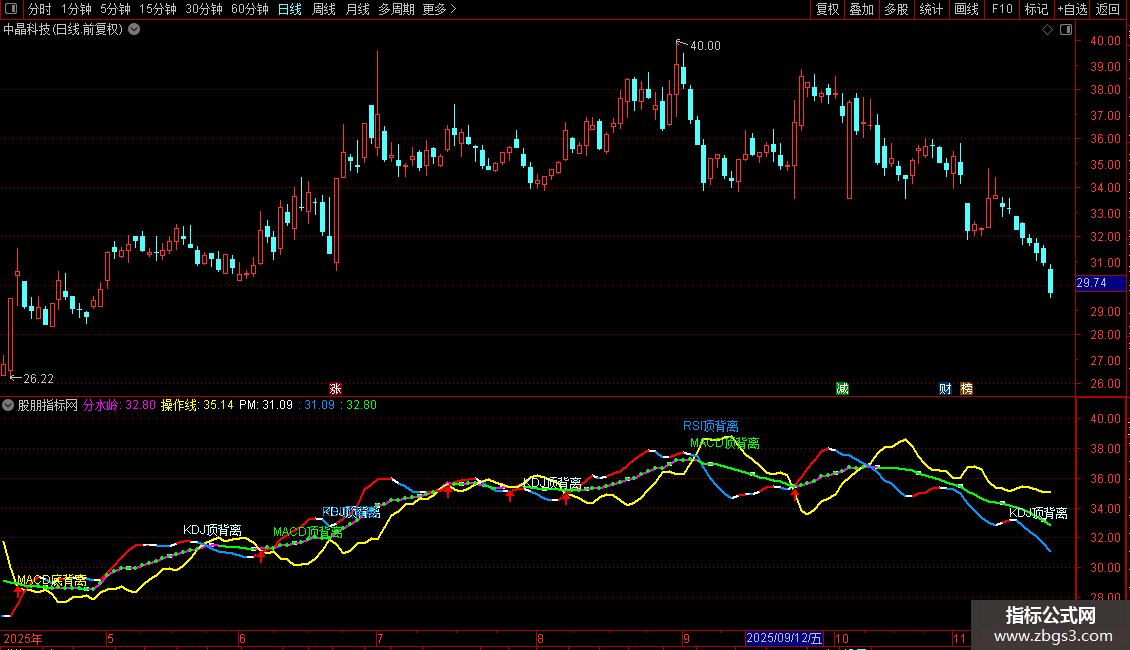Image resolution: width=1130 pixels, height=650 pixels.
Task: Click the 股朋指标网 indicator name
Action: pyautogui.click(x=48, y=405)
